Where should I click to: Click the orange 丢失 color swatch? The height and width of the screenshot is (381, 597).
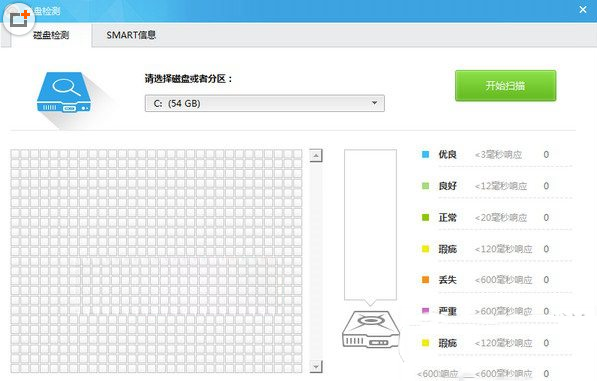pyautogui.click(x=426, y=280)
